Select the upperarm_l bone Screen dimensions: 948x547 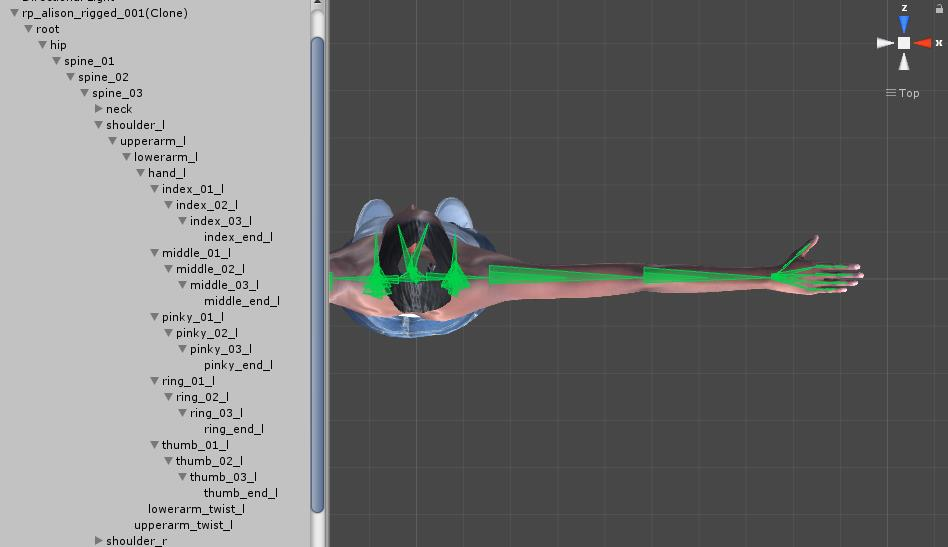[x=153, y=141]
